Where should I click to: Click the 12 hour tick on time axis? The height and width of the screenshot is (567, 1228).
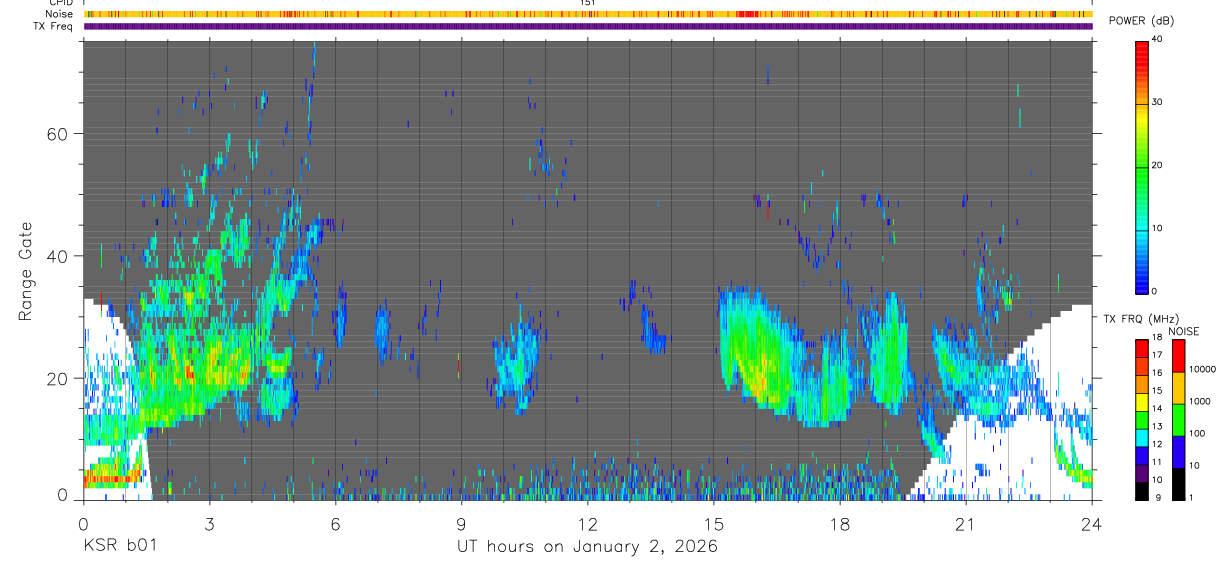[587, 524]
